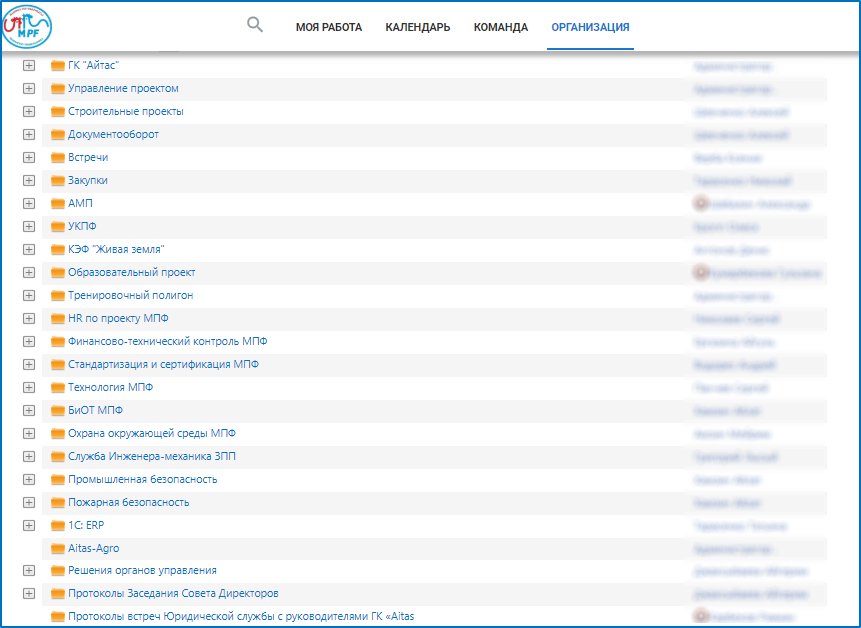Viewport: 861px width, 628px height.
Task: Expand Служба Инженера-механика ЗПП row
Action: (29, 457)
